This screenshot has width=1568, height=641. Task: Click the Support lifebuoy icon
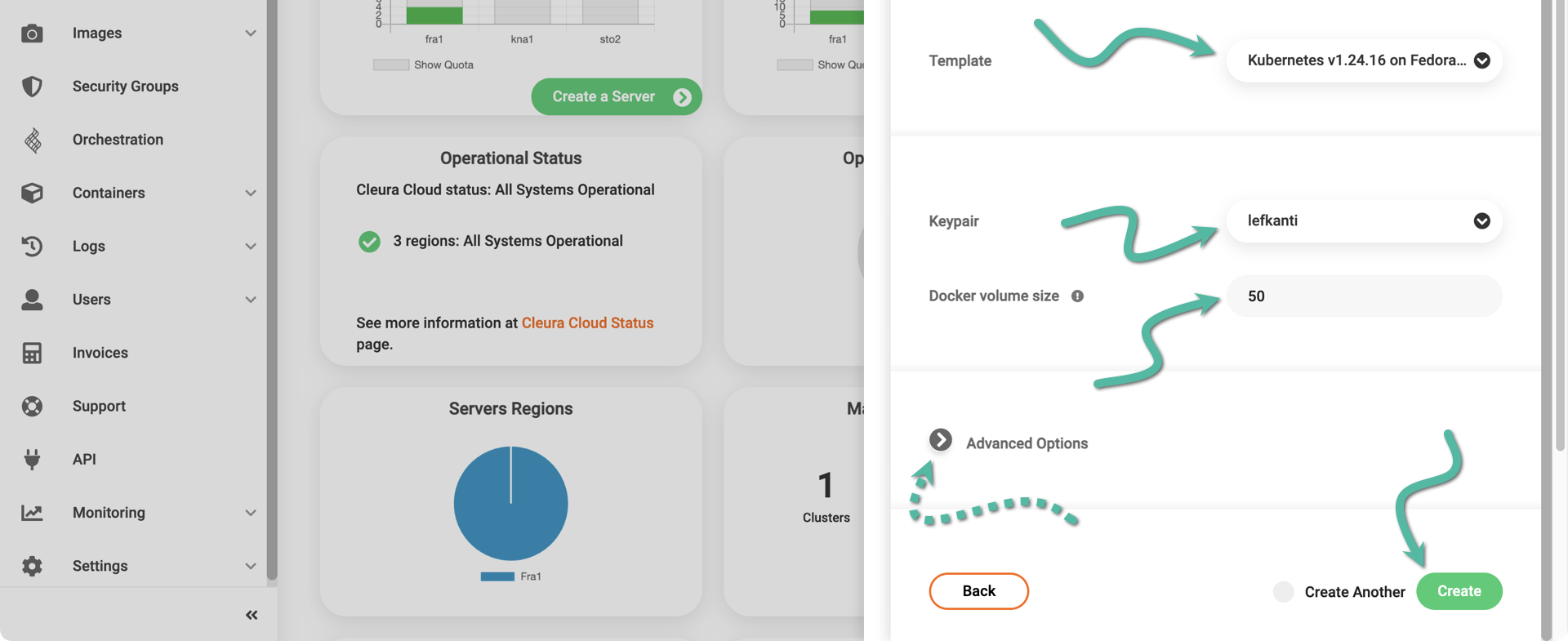tap(32, 406)
